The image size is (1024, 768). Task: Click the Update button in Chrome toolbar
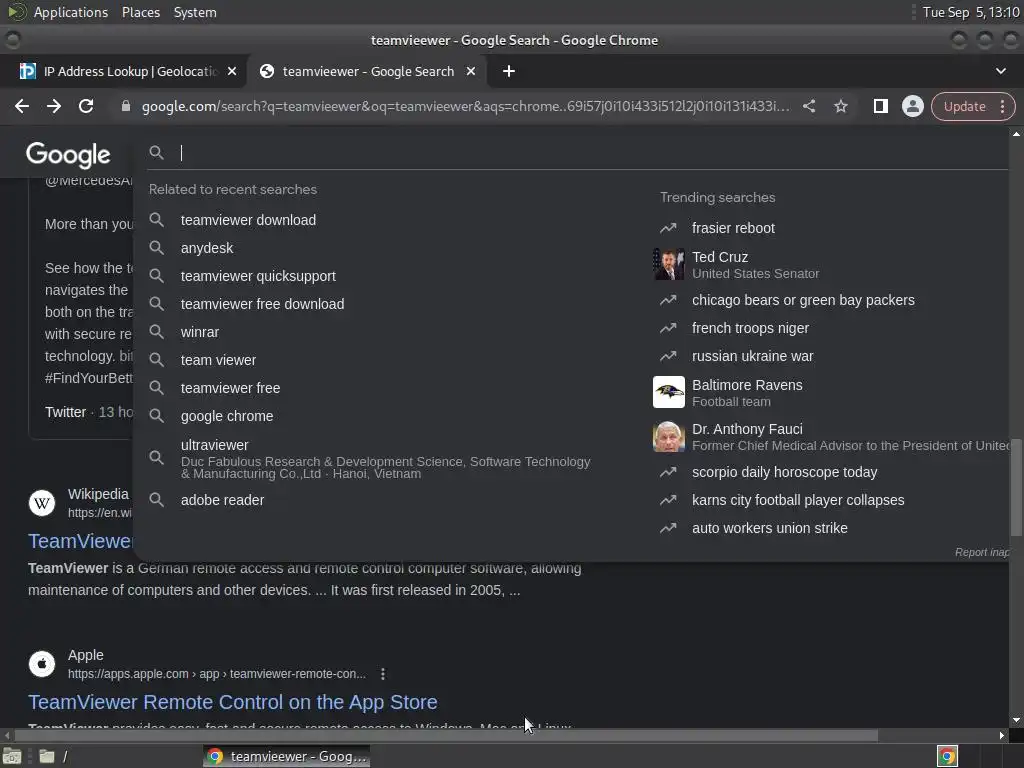tap(964, 106)
